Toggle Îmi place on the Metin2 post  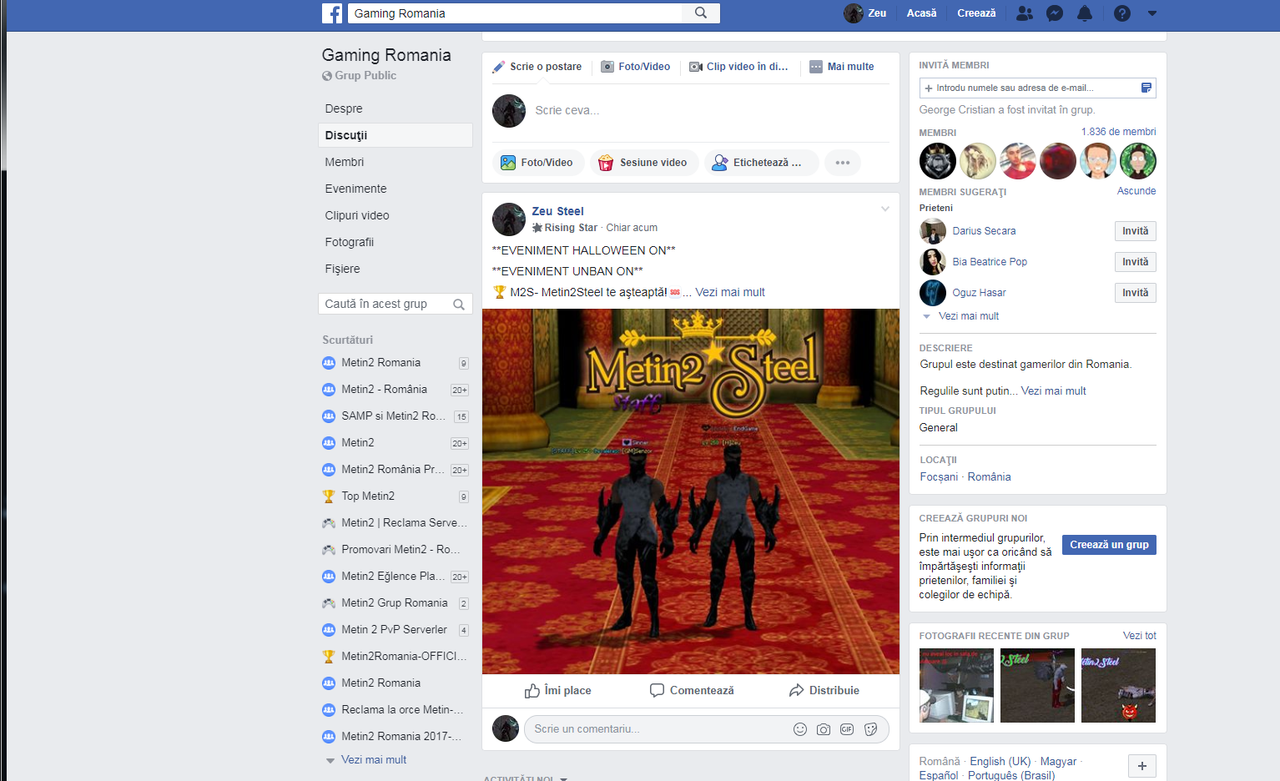click(x=558, y=690)
